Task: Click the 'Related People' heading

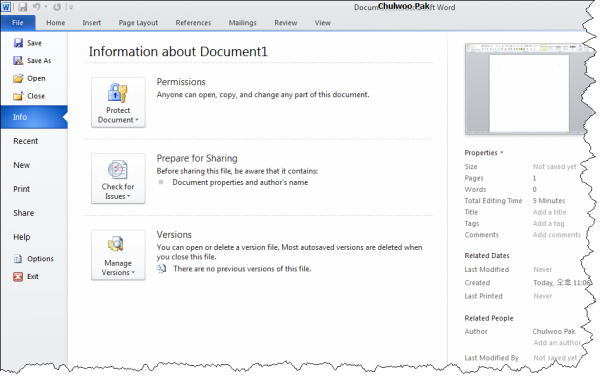Action: click(x=489, y=318)
